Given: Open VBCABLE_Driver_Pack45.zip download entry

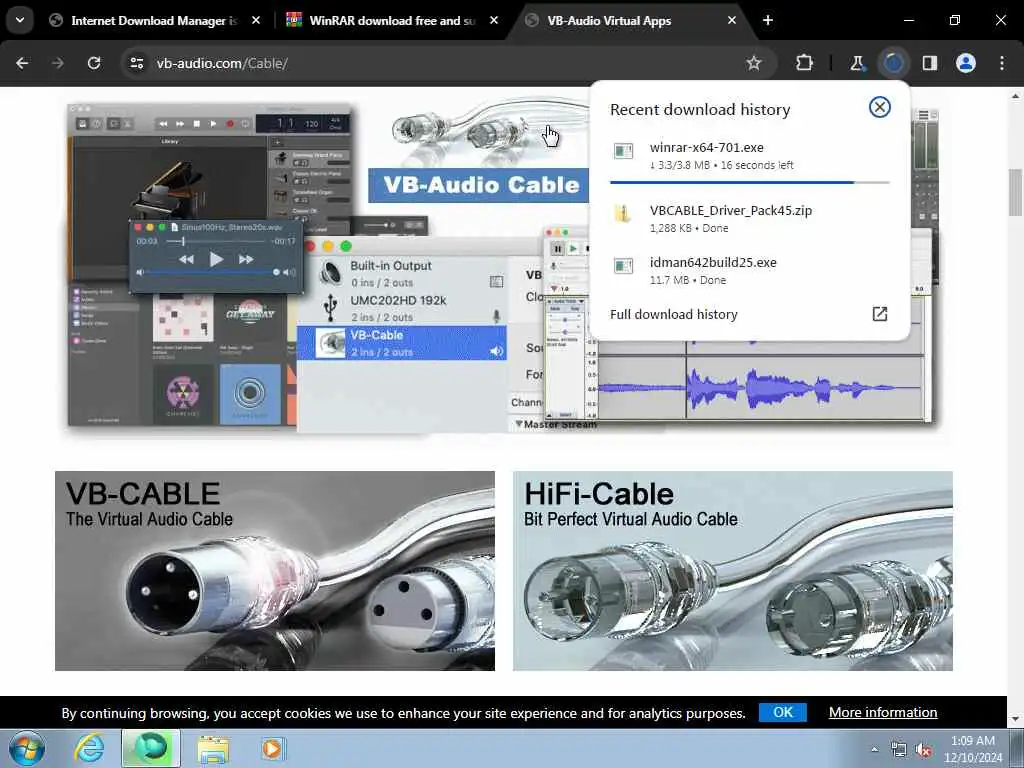Looking at the screenshot, I should click(750, 219).
